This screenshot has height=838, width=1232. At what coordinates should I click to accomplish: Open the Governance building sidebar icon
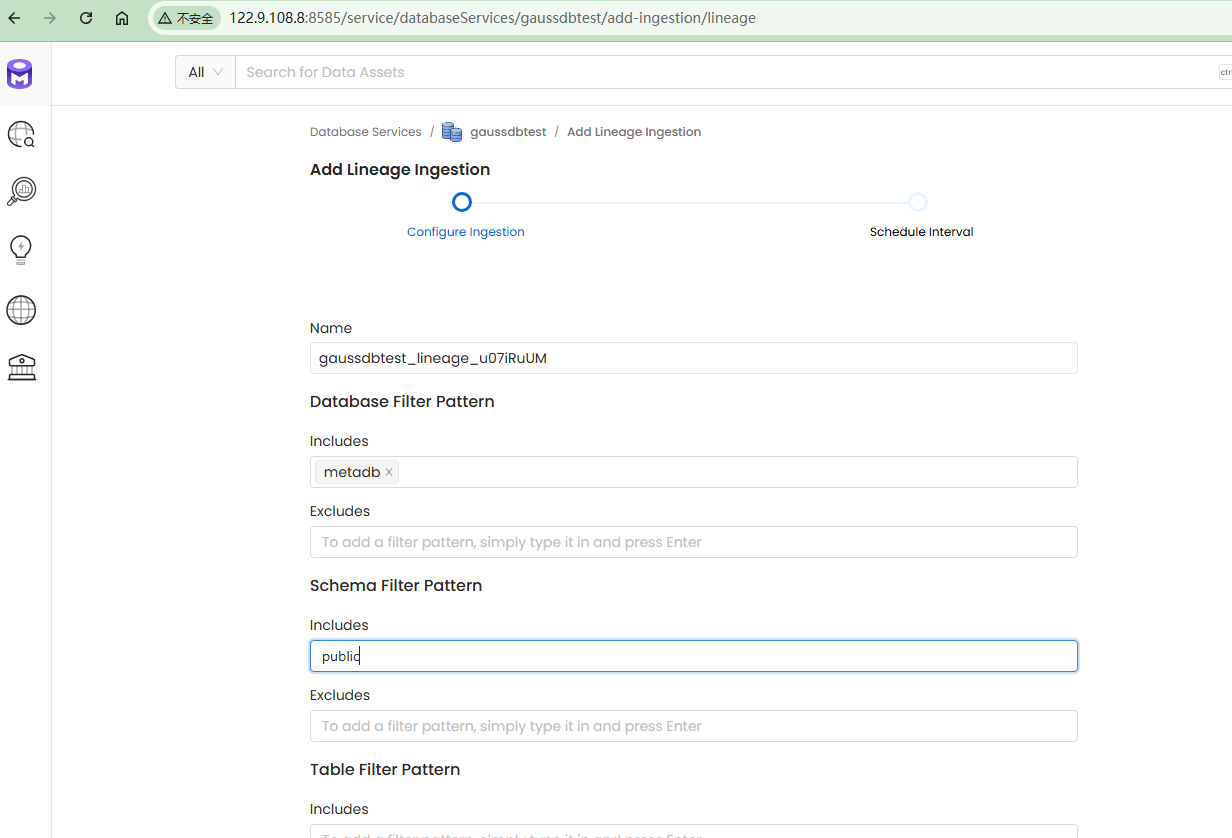pyautogui.click(x=21, y=367)
